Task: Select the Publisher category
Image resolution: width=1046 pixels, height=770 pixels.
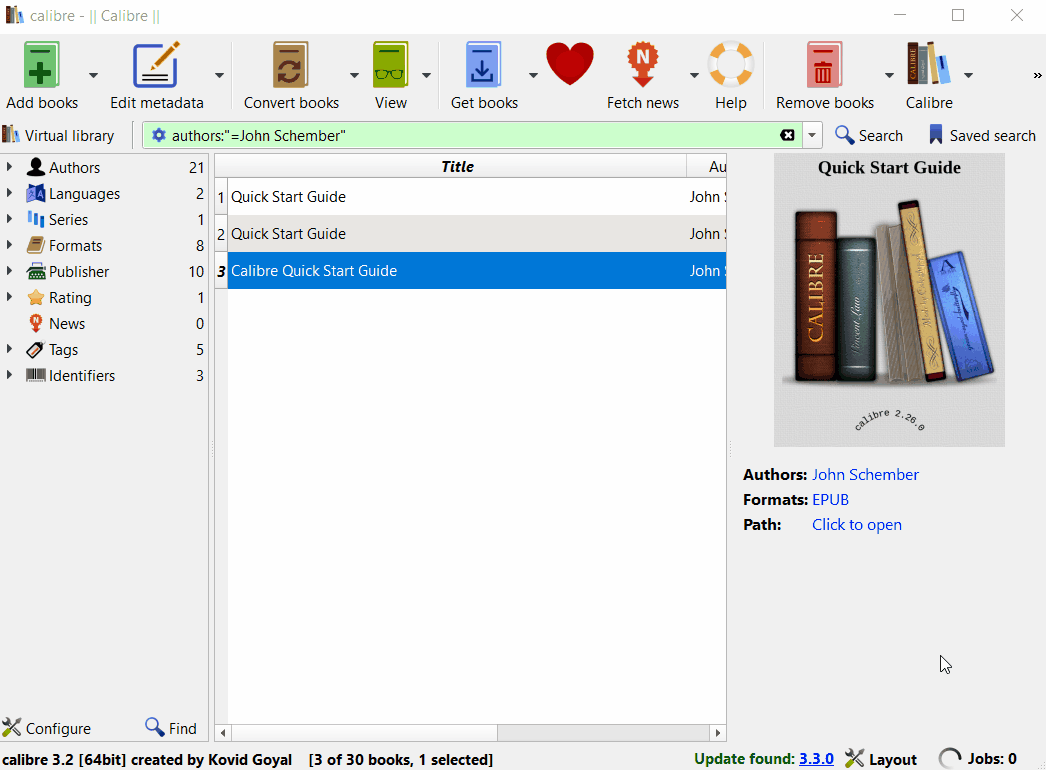Action: coord(79,272)
